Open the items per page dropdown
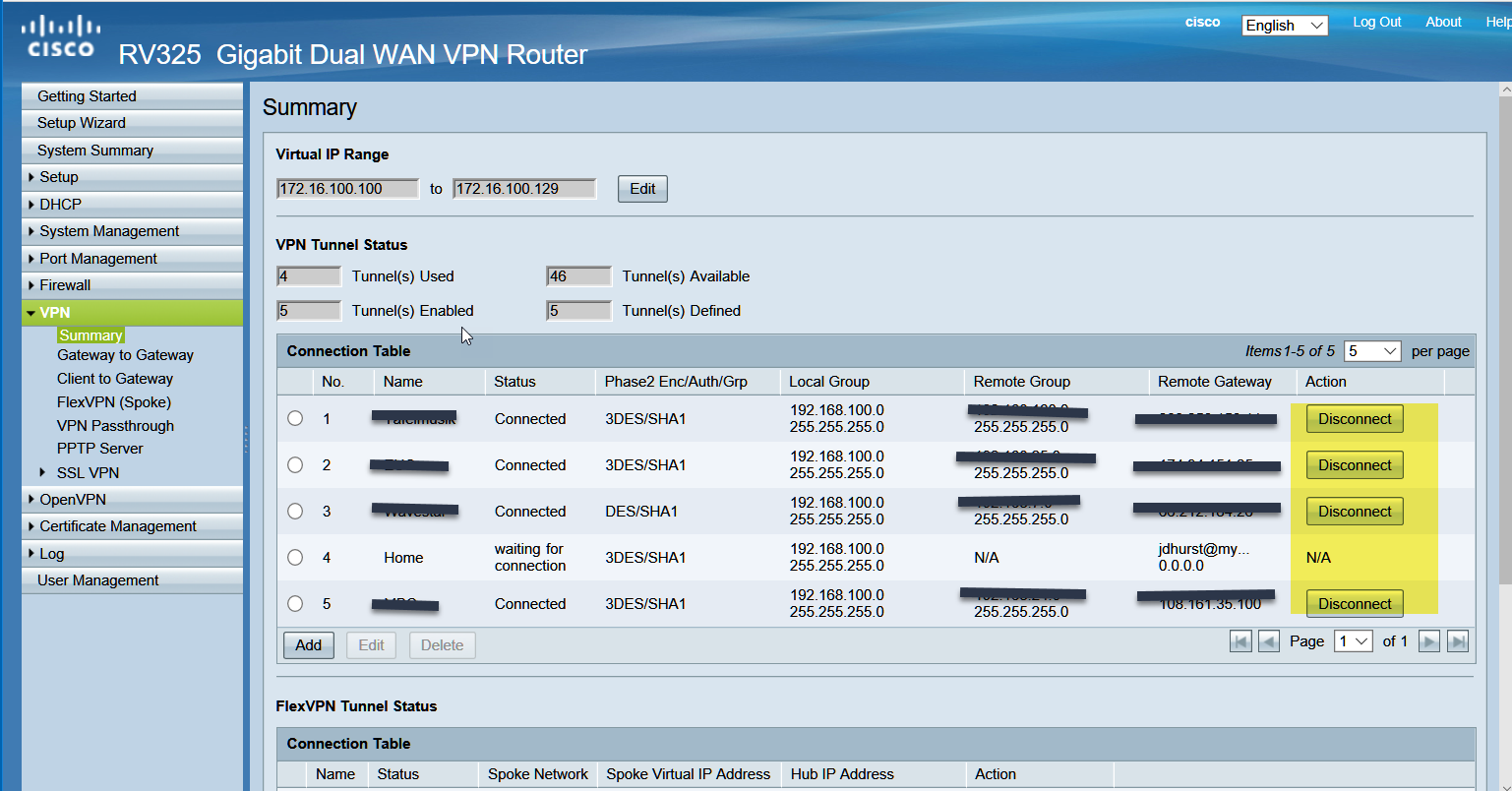Screen dimensions: 1512x791 (1372, 350)
